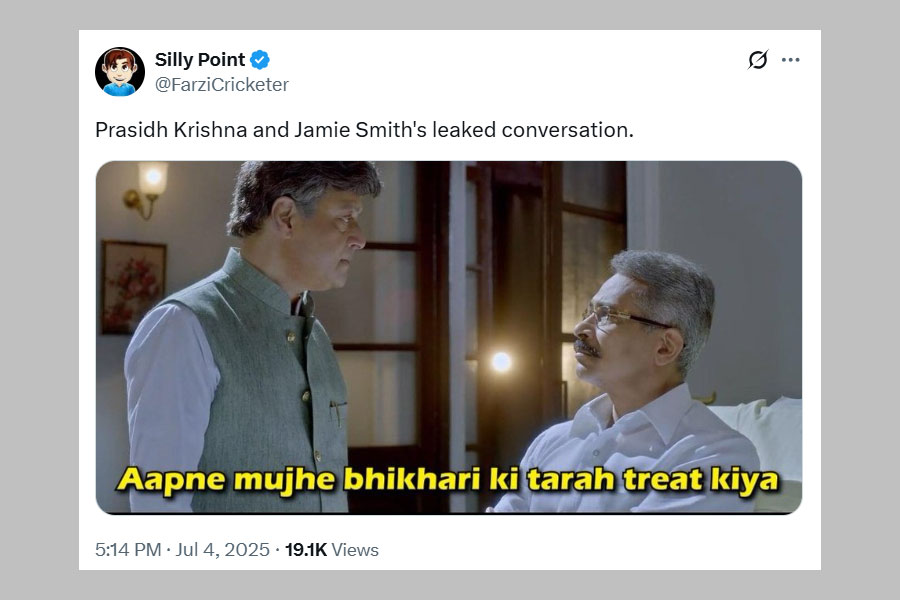Click Prasidh Krishna's name in the tweet
This screenshot has height=600, width=900.
click(x=171, y=130)
